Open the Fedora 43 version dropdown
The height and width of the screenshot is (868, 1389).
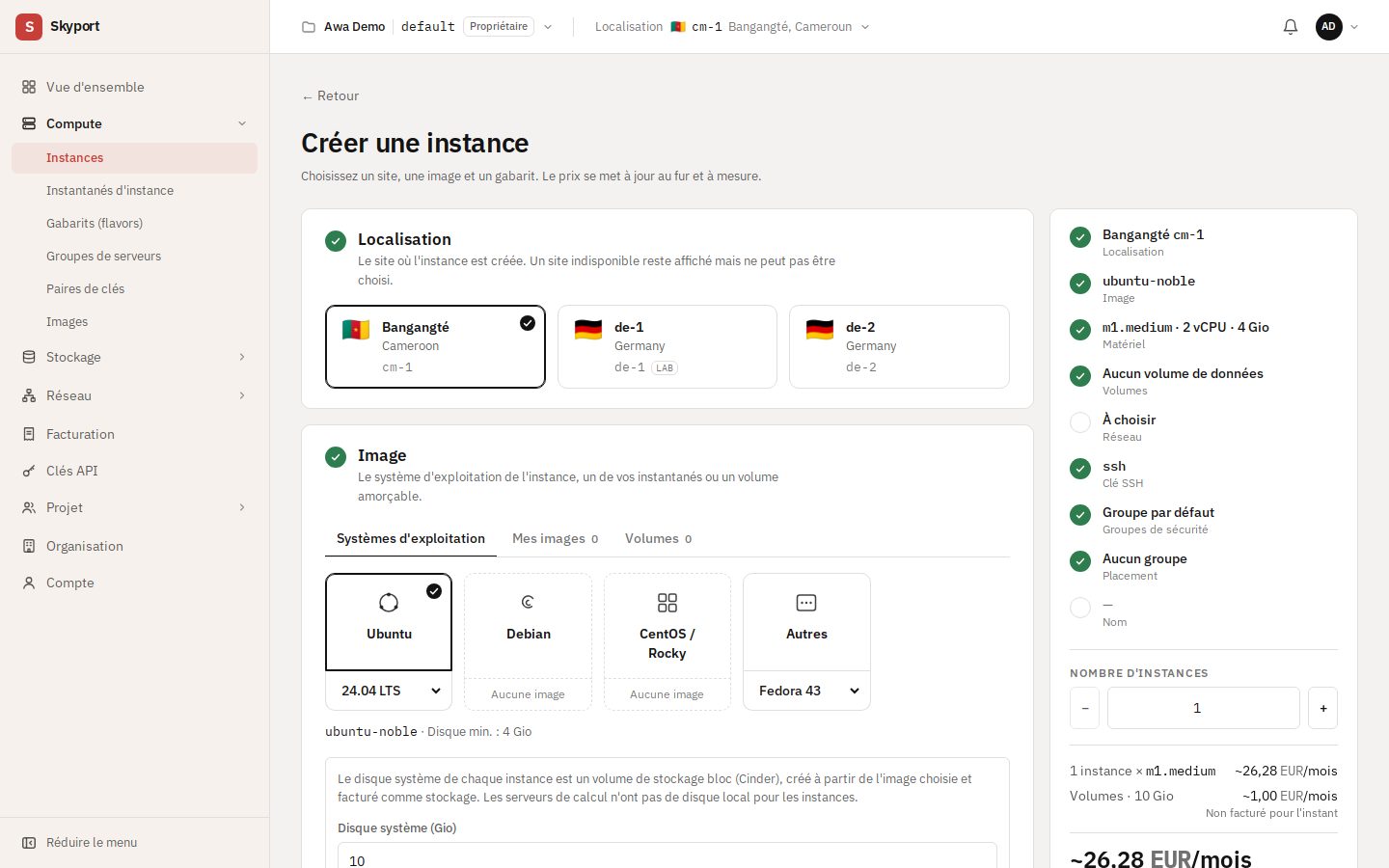(806, 691)
